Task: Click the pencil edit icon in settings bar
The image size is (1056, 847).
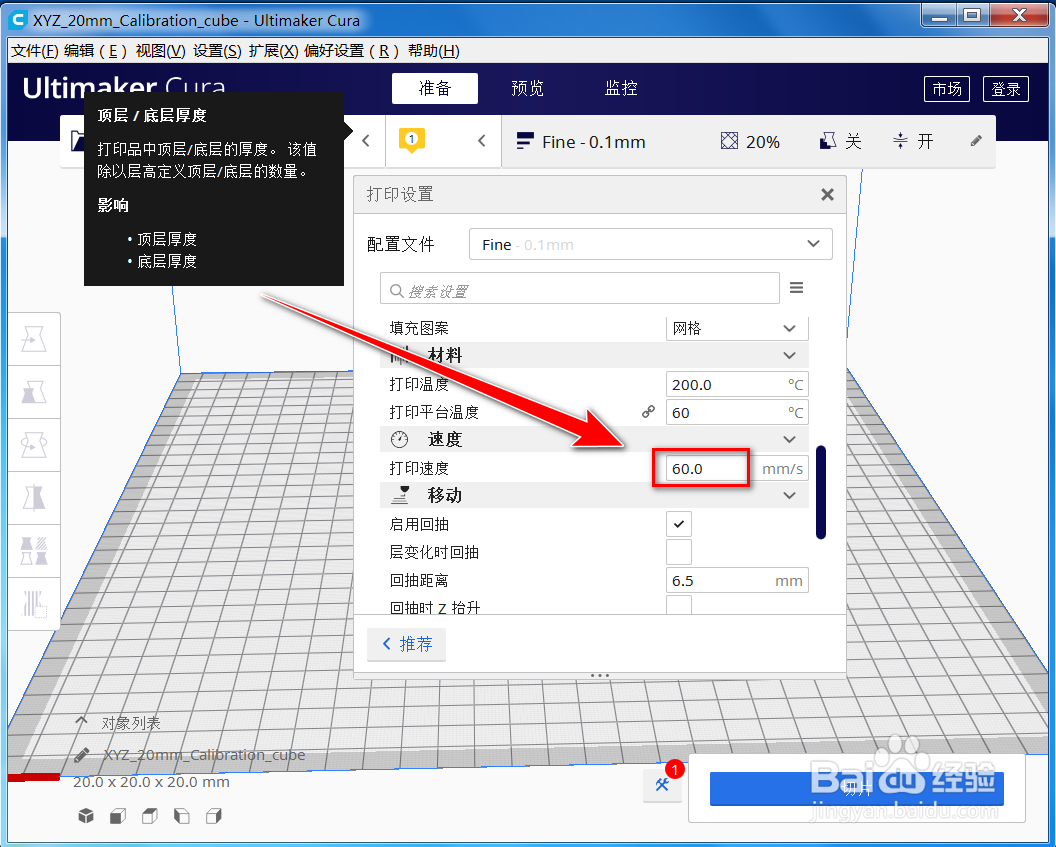Action: coord(976,141)
